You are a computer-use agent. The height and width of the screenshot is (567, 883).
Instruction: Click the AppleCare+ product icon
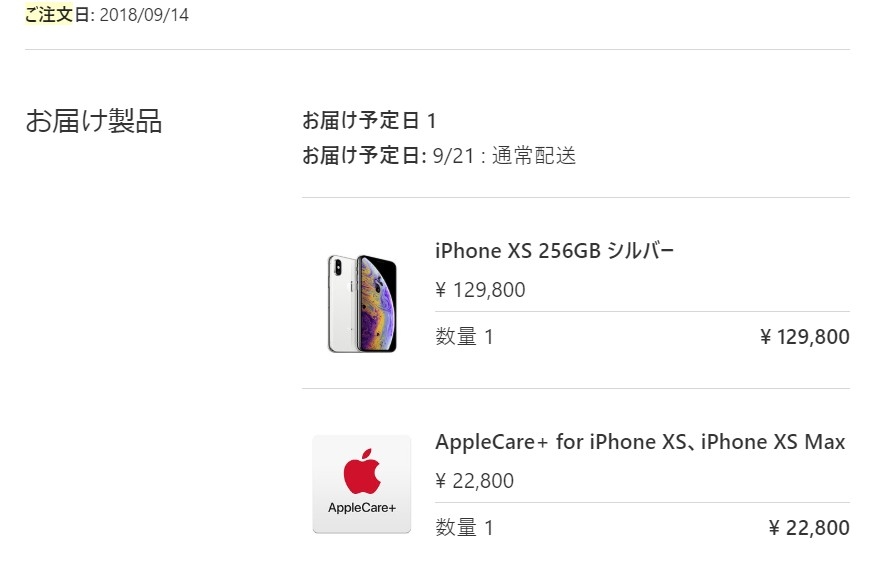[x=362, y=484]
